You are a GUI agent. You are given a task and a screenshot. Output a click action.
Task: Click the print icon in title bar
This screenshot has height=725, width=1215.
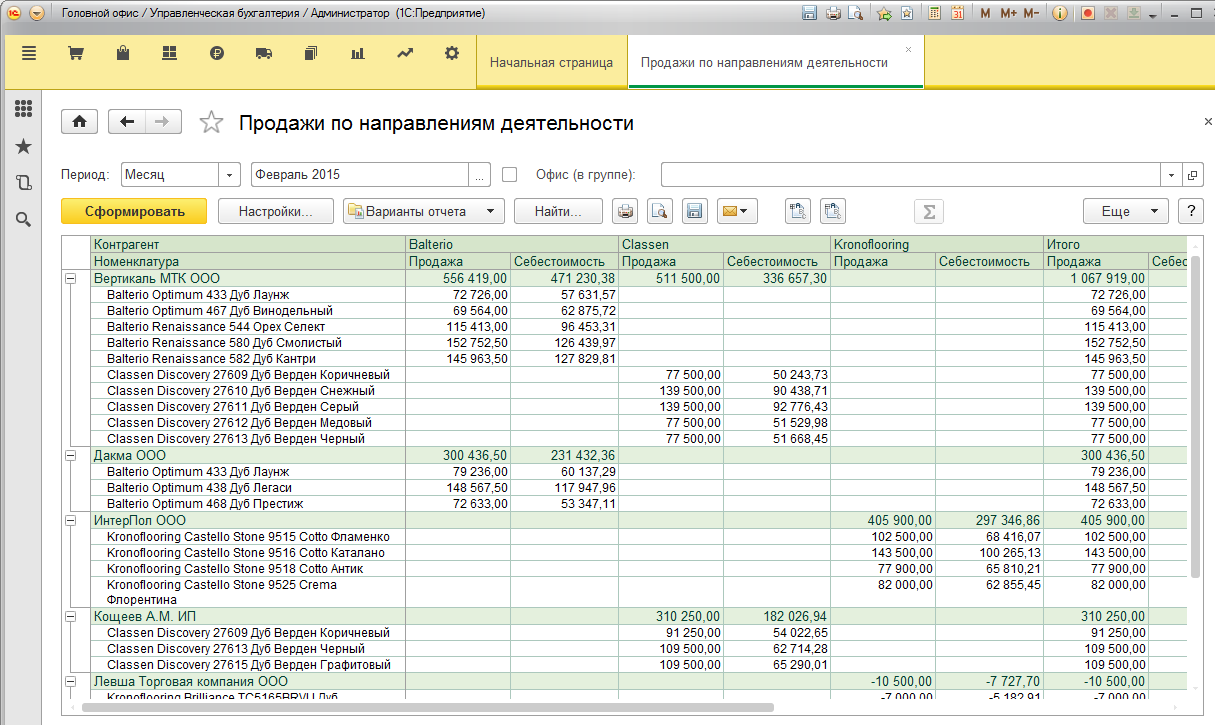(x=833, y=14)
